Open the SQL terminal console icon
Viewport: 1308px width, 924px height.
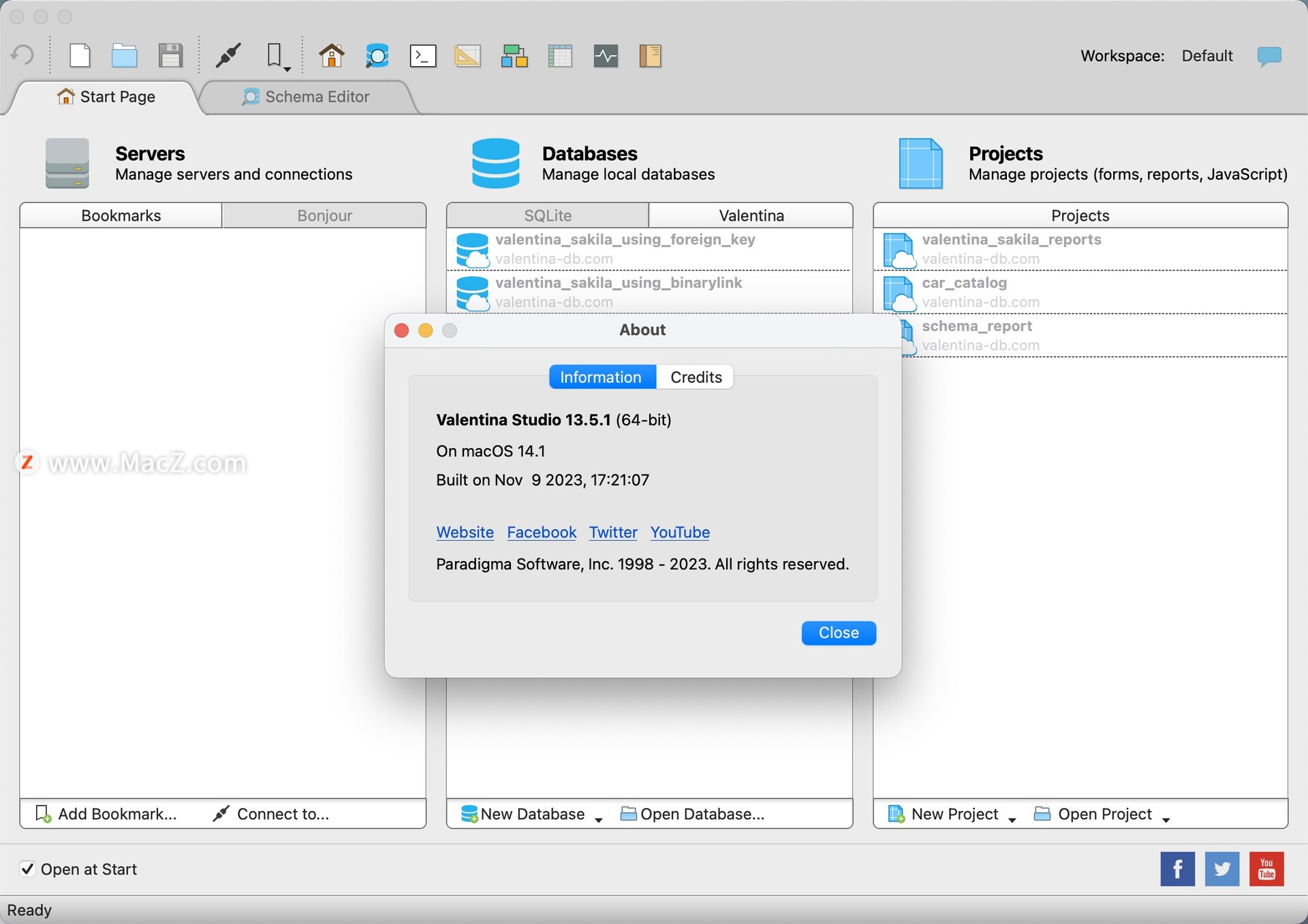(422, 55)
